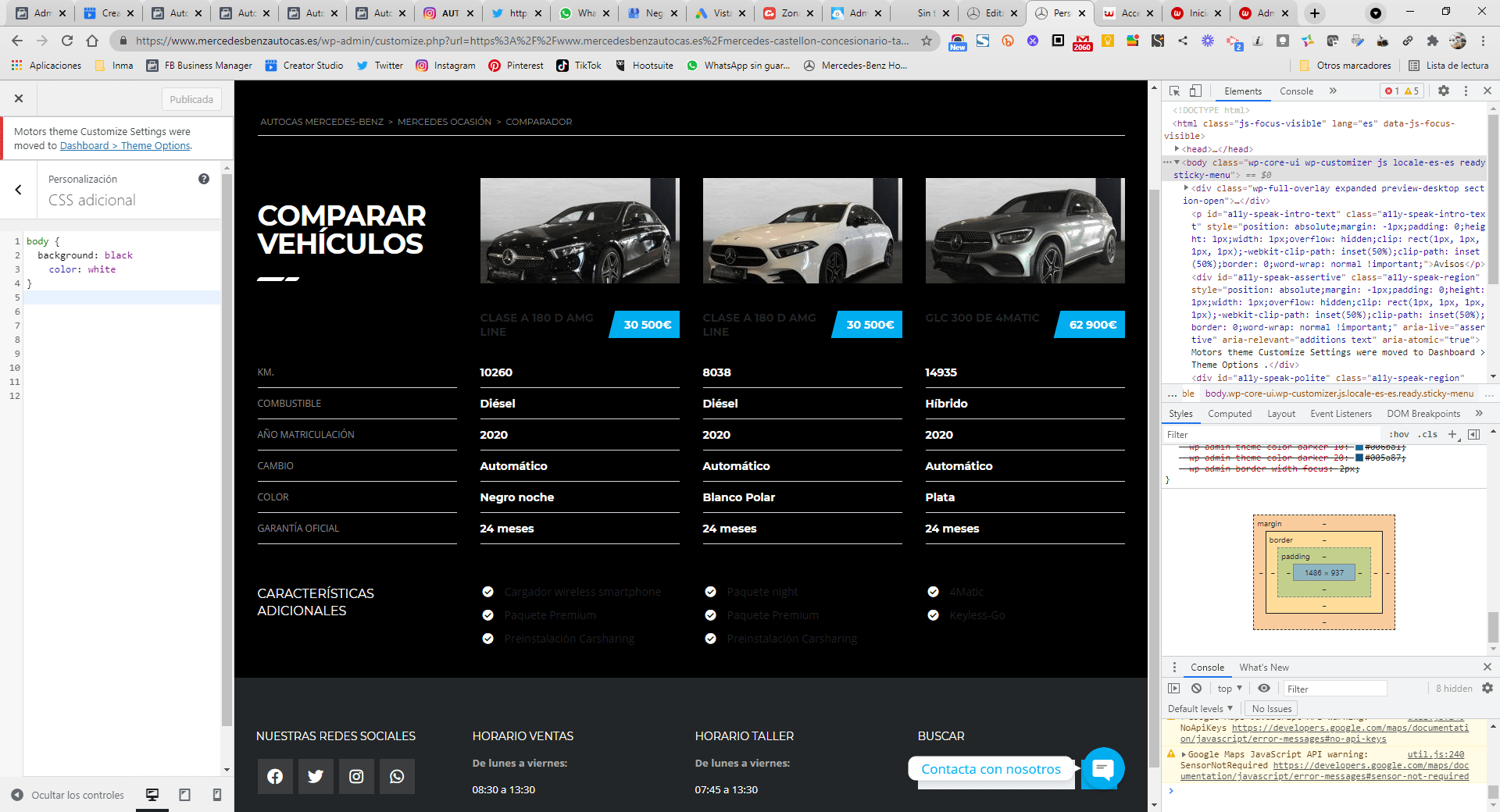Open the Layout tab

click(1281, 414)
